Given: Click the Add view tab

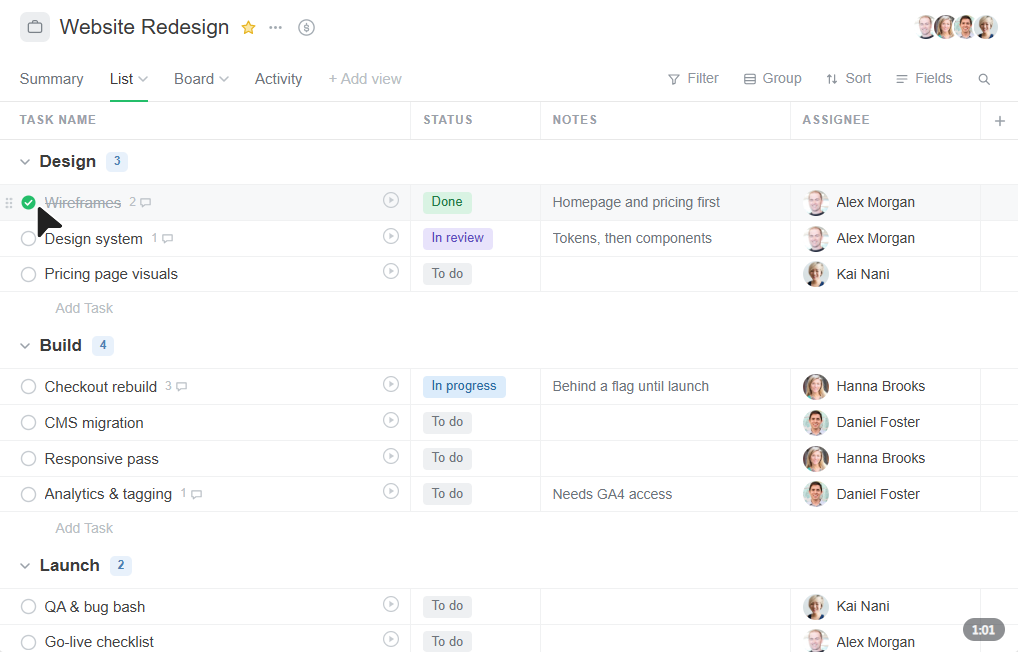Looking at the screenshot, I should [365, 79].
